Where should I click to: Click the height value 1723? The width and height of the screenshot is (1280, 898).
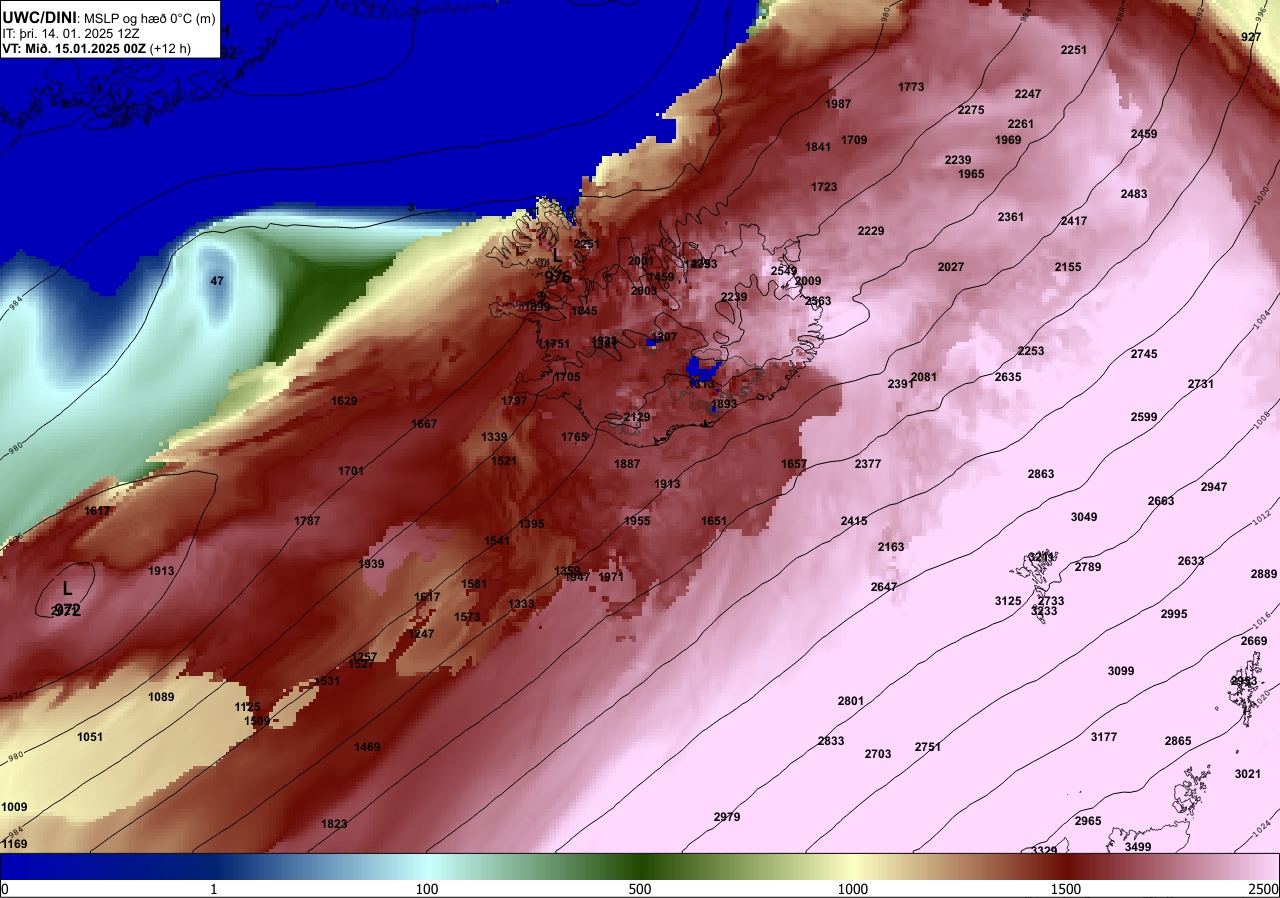click(824, 187)
